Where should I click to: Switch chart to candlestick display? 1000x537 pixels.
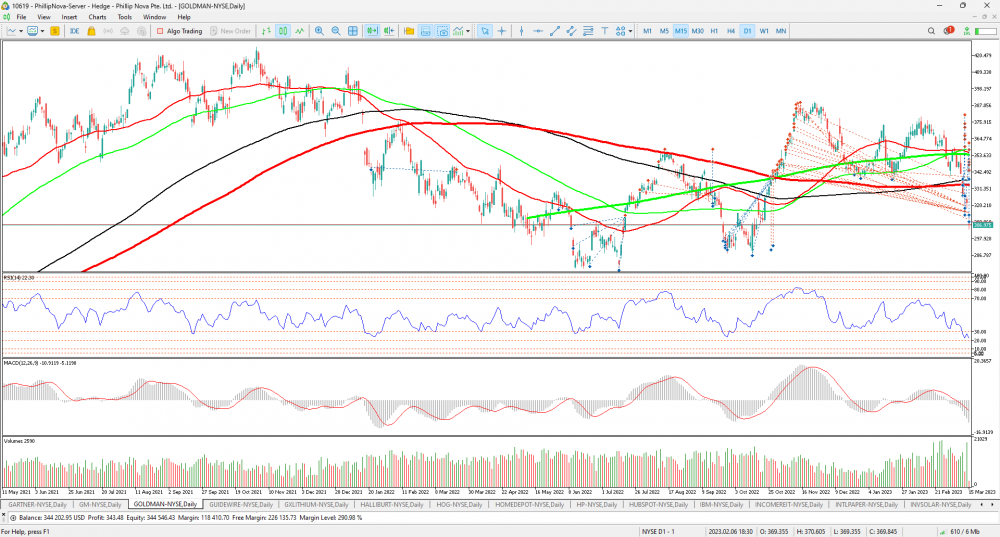point(284,31)
